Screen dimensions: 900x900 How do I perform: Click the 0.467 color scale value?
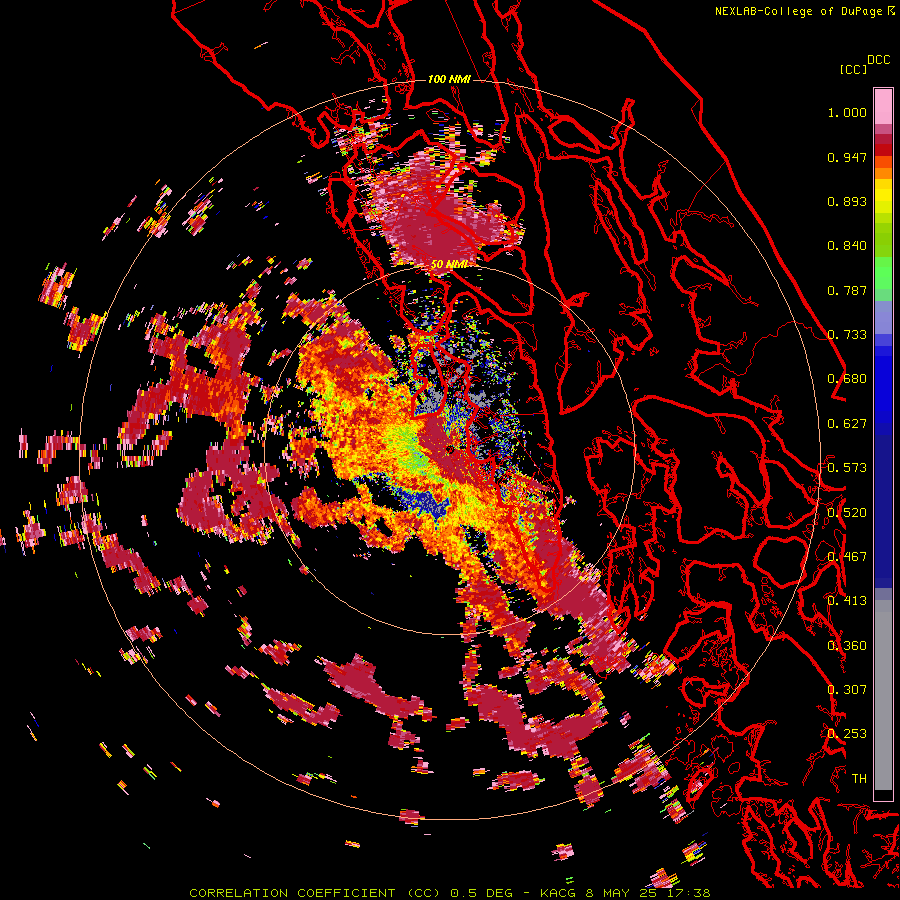coord(847,557)
